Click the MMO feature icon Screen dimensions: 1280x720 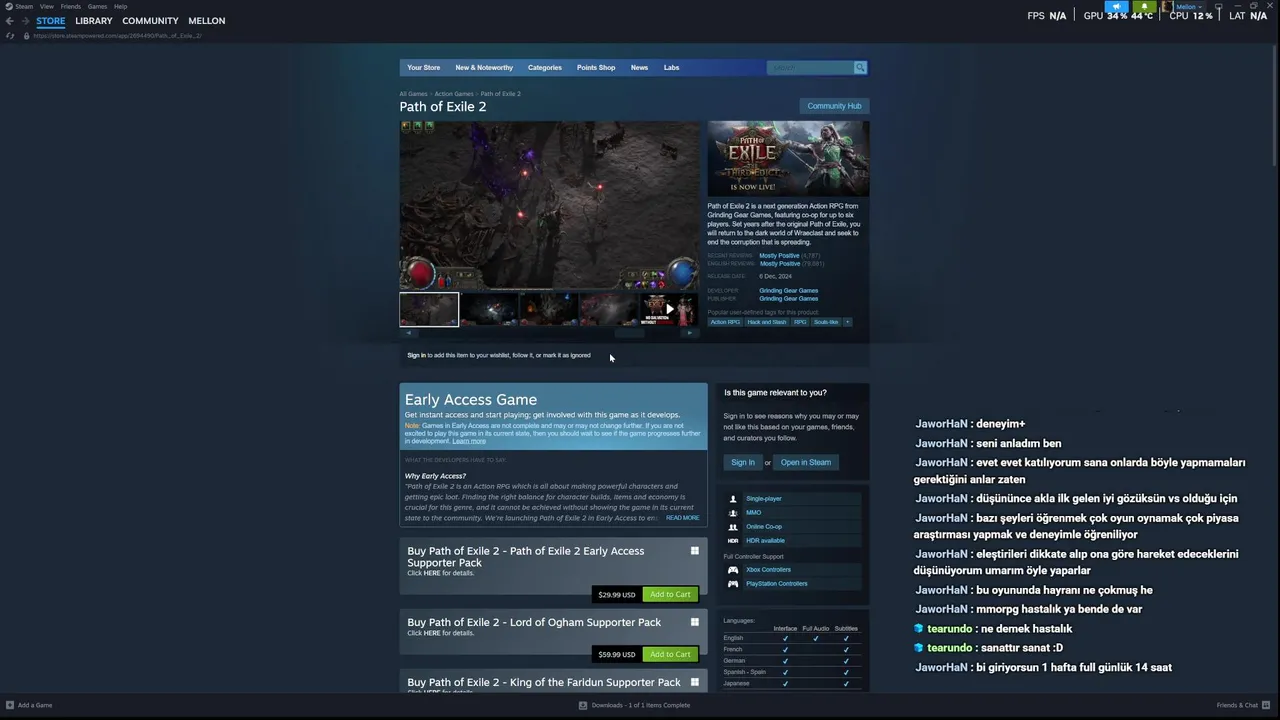pos(733,513)
